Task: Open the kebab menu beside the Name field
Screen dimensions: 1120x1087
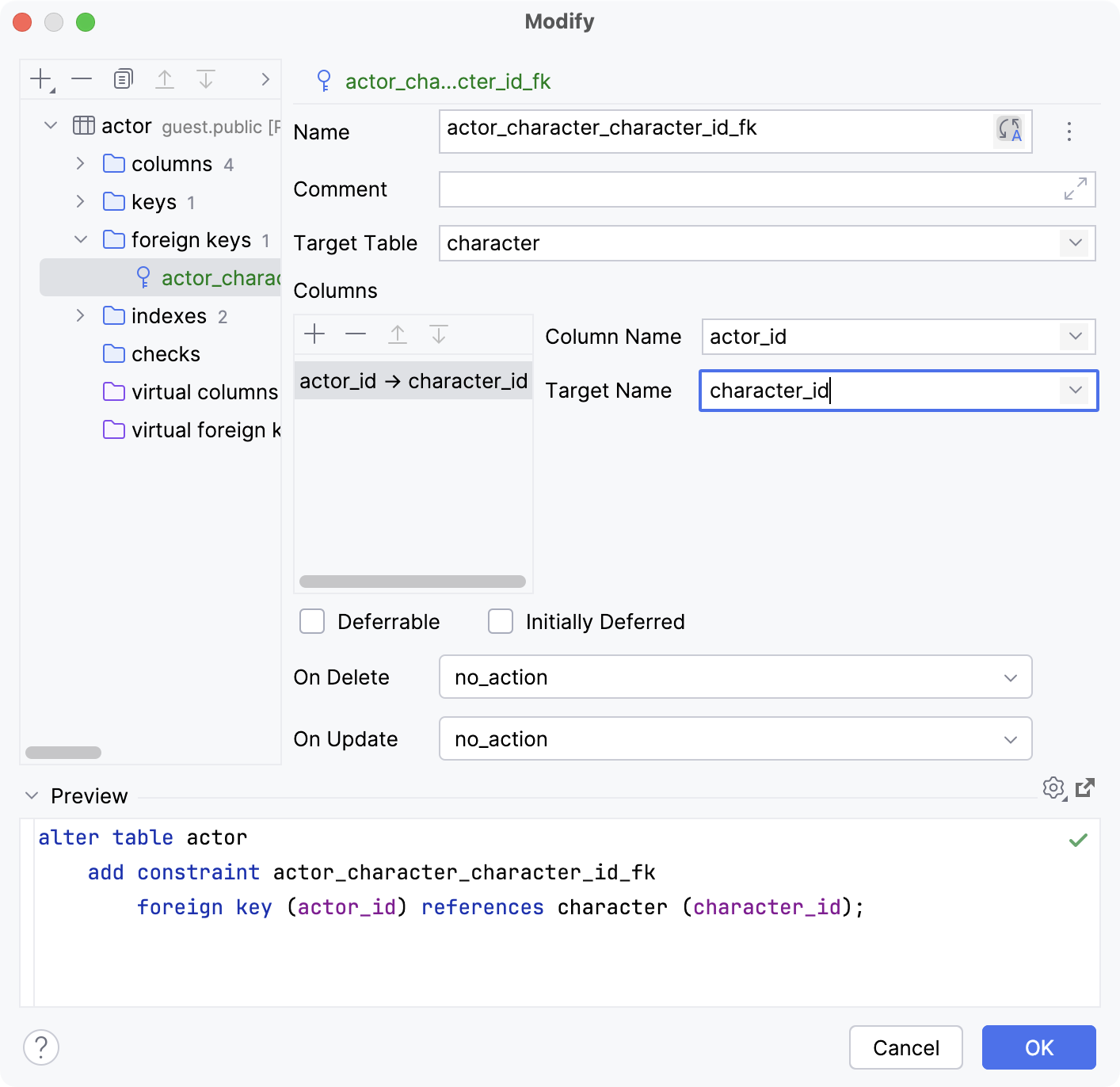Action: click(x=1069, y=132)
